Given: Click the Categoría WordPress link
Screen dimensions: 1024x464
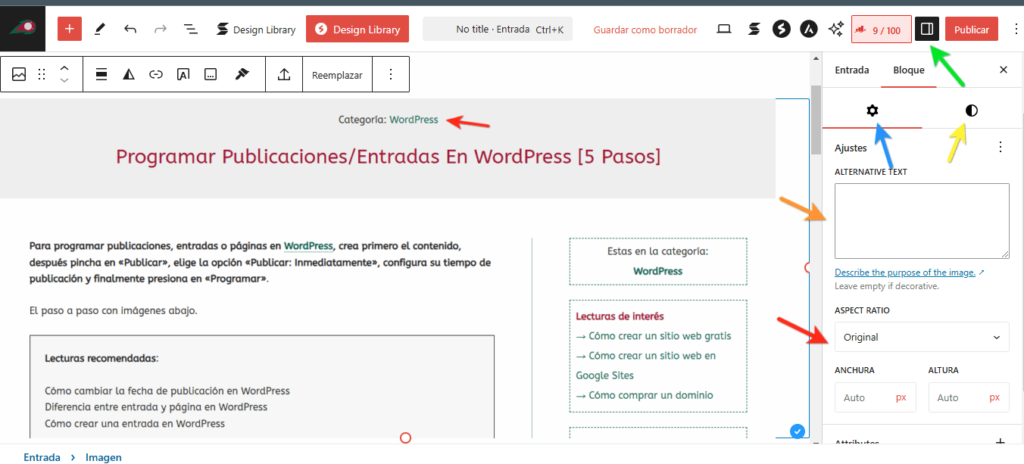Looking at the screenshot, I should point(414,120).
